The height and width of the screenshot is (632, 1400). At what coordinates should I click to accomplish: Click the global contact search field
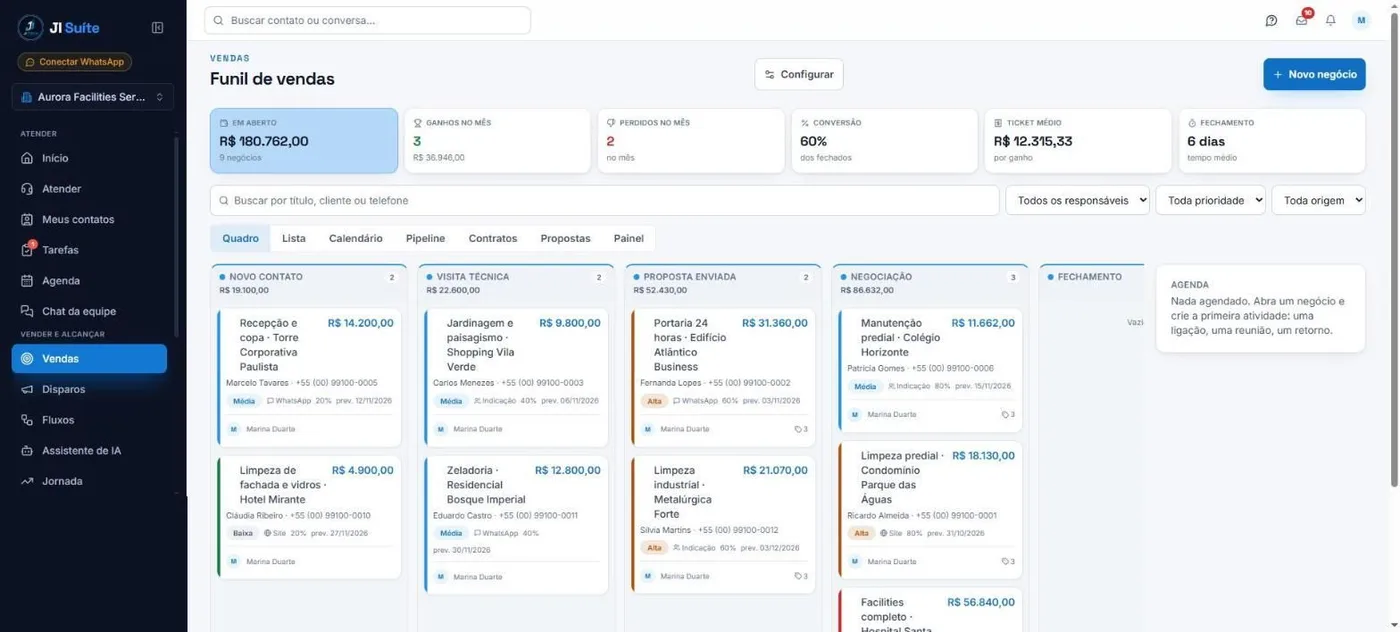(367, 20)
